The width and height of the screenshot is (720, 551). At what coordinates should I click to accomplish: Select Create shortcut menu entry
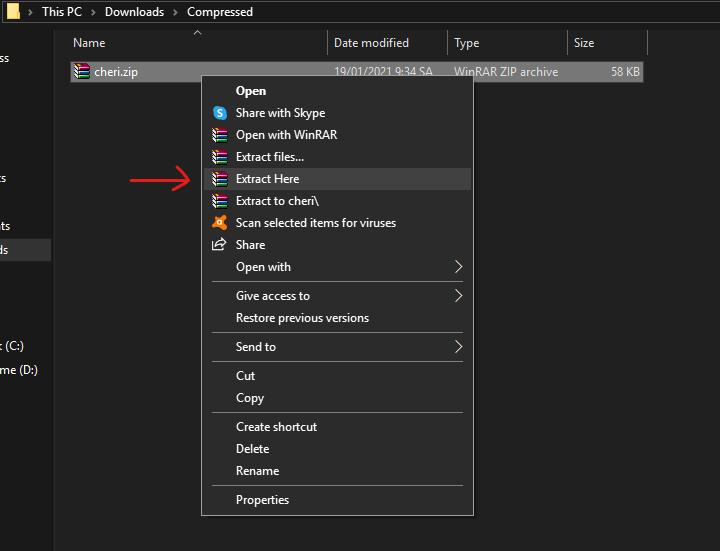(x=276, y=427)
